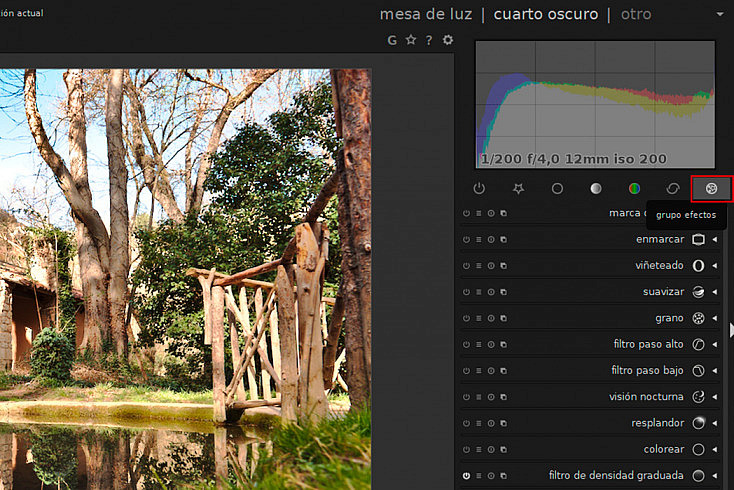This screenshot has height=490, width=734.
Task: Expand the viñeteado module arrow
Action: coord(715,265)
